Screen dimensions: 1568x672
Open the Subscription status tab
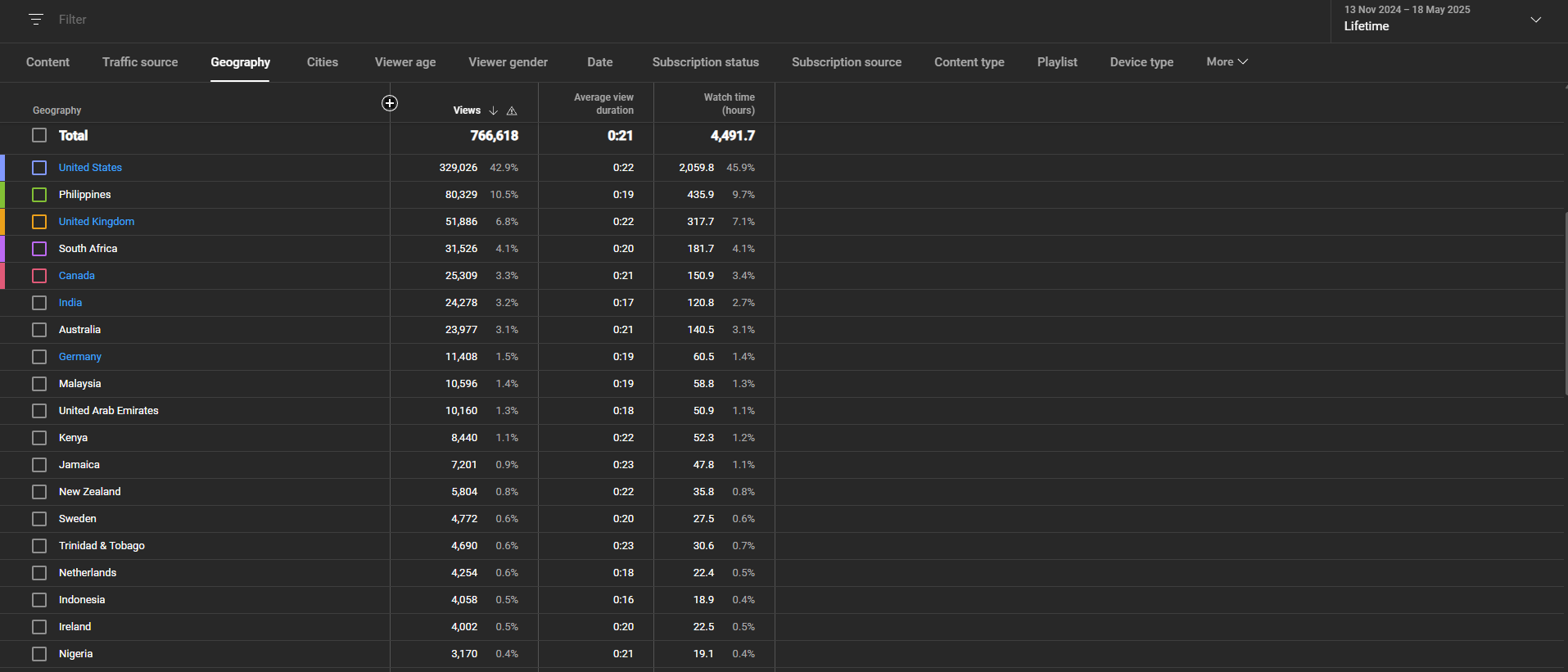706,62
